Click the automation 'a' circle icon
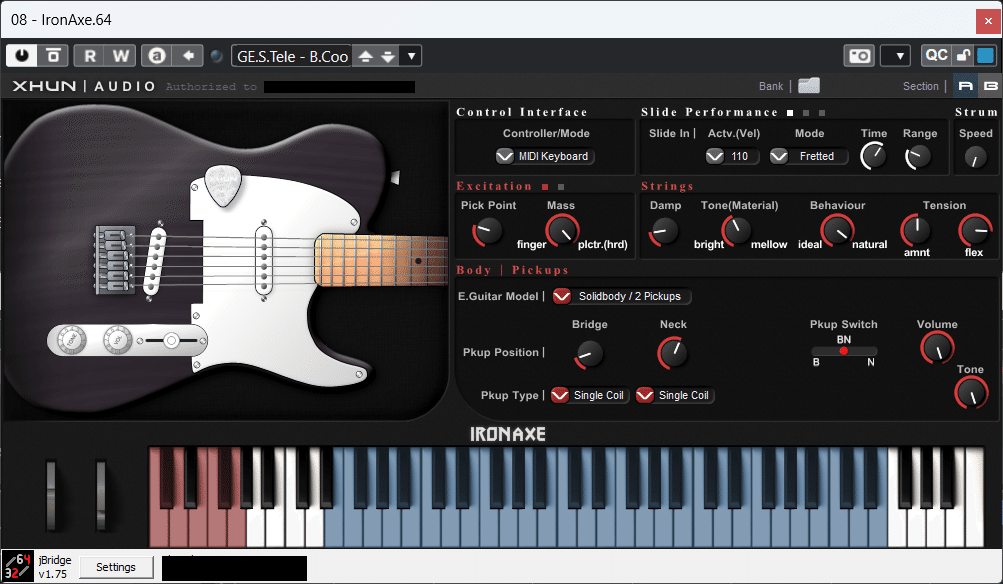The image size is (1003, 584). 157,56
